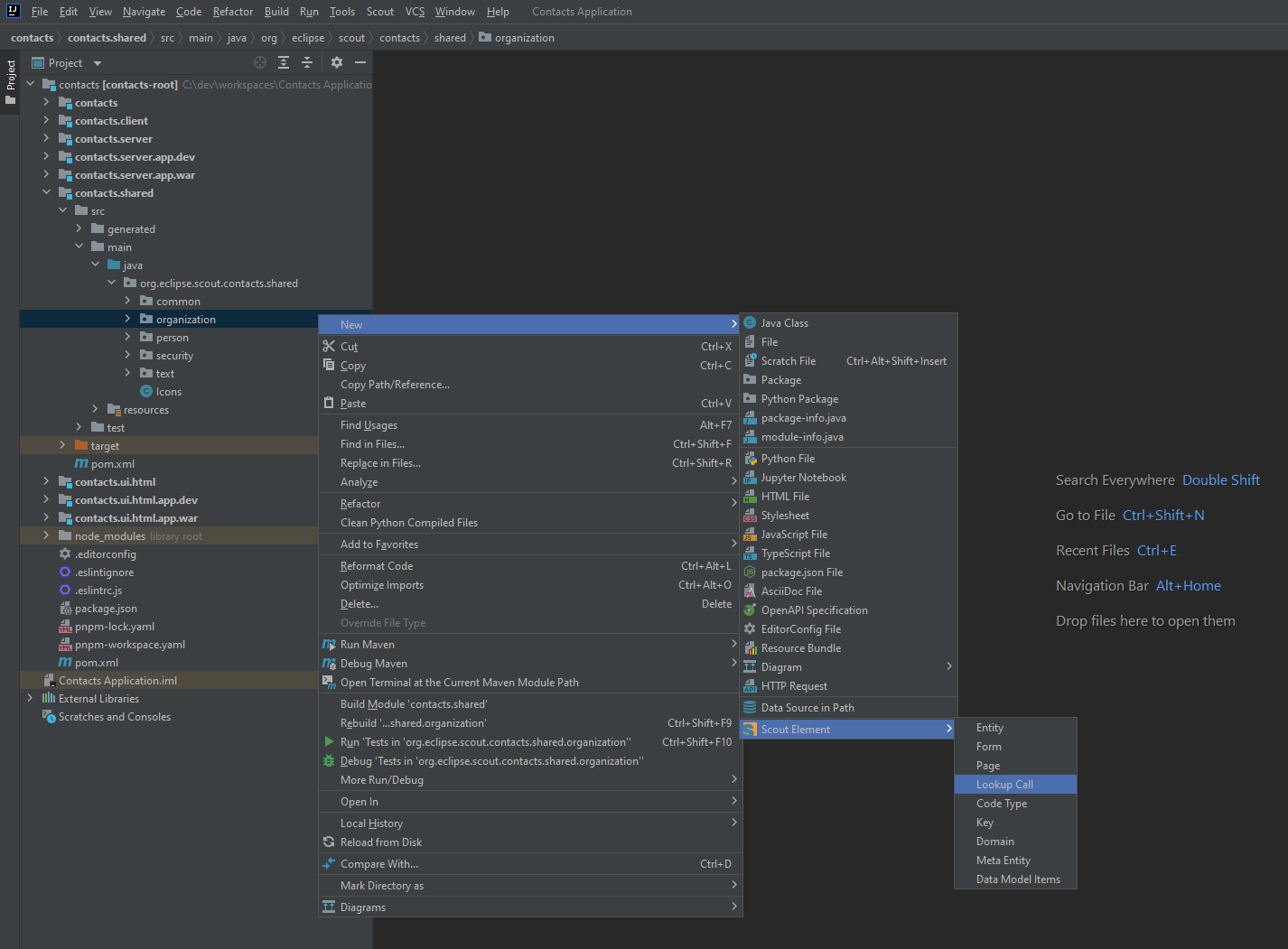1288x949 pixels.
Task: Open the VCS menu
Action: tap(415, 11)
